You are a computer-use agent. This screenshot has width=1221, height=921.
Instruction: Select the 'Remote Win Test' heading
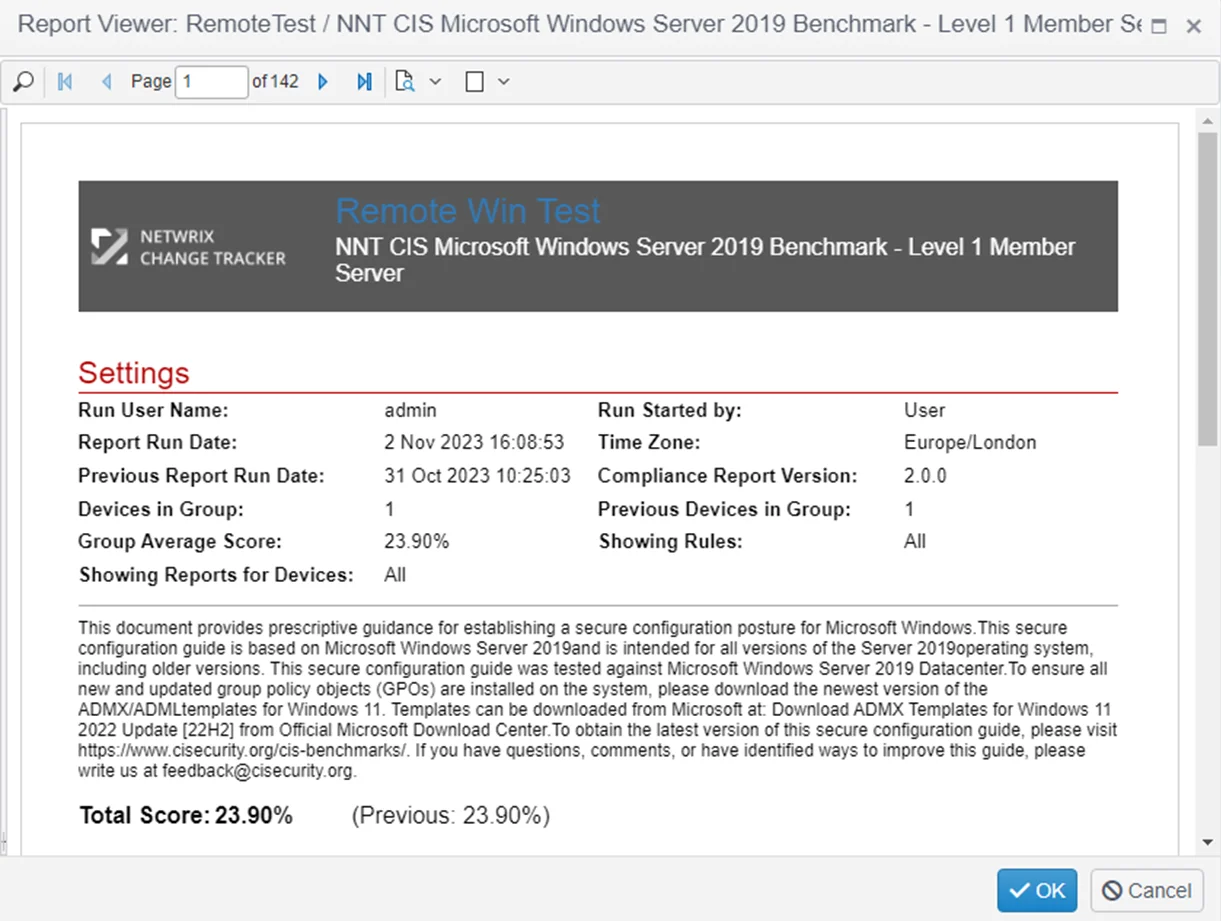[468, 211]
